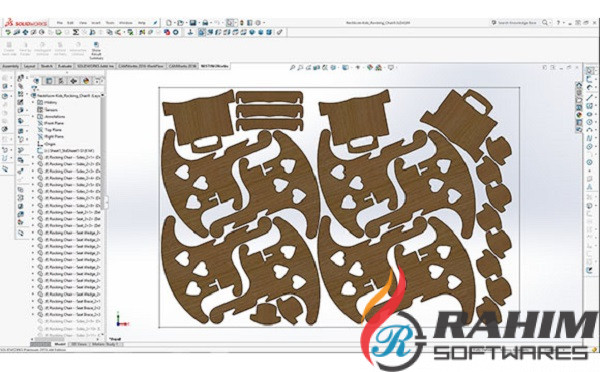The width and height of the screenshot is (600, 372).
Task: Click the View Settings monitor icon
Action: click(391, 67)
